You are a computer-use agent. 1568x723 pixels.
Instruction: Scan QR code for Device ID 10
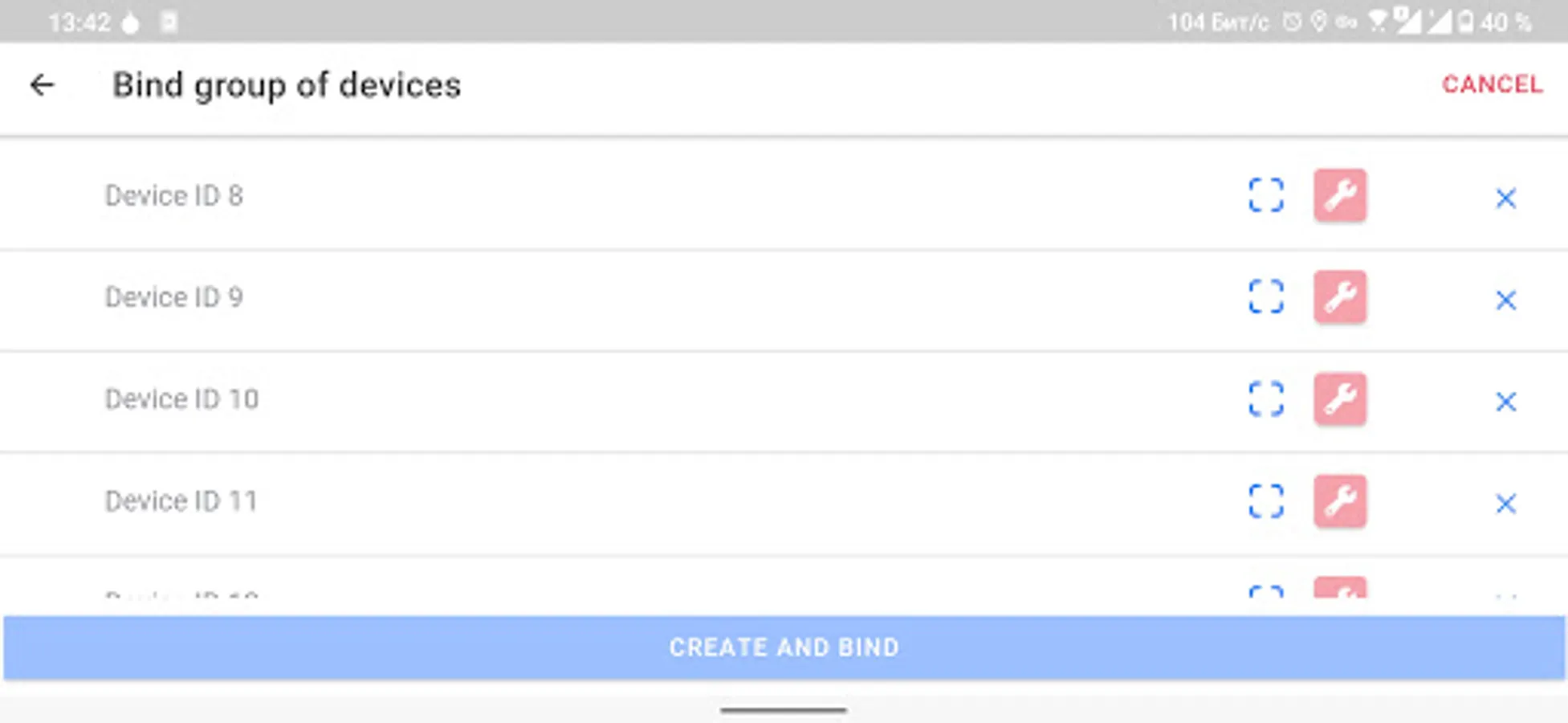1266,398
